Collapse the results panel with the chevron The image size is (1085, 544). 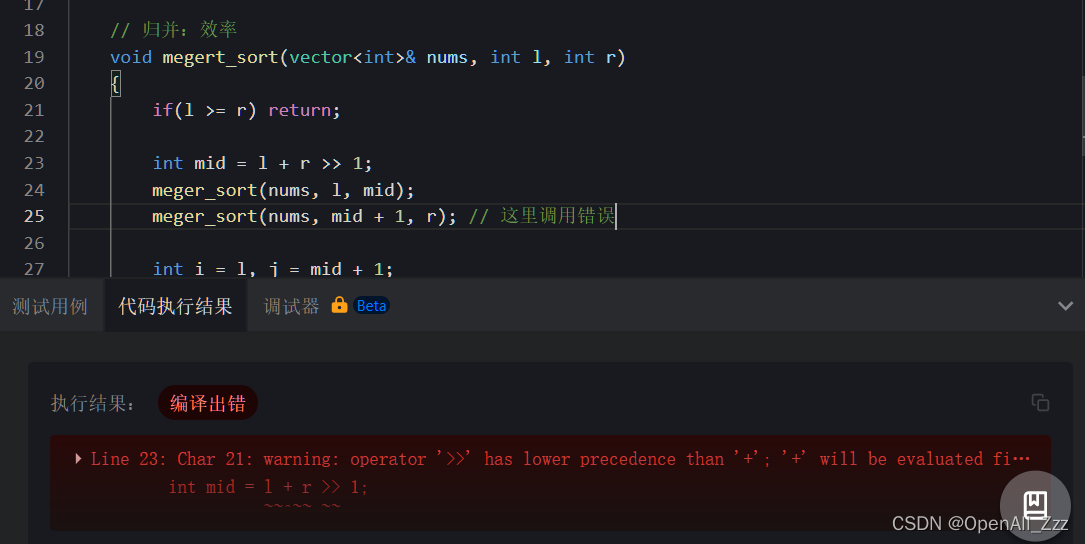click(x=1066, y=306)
